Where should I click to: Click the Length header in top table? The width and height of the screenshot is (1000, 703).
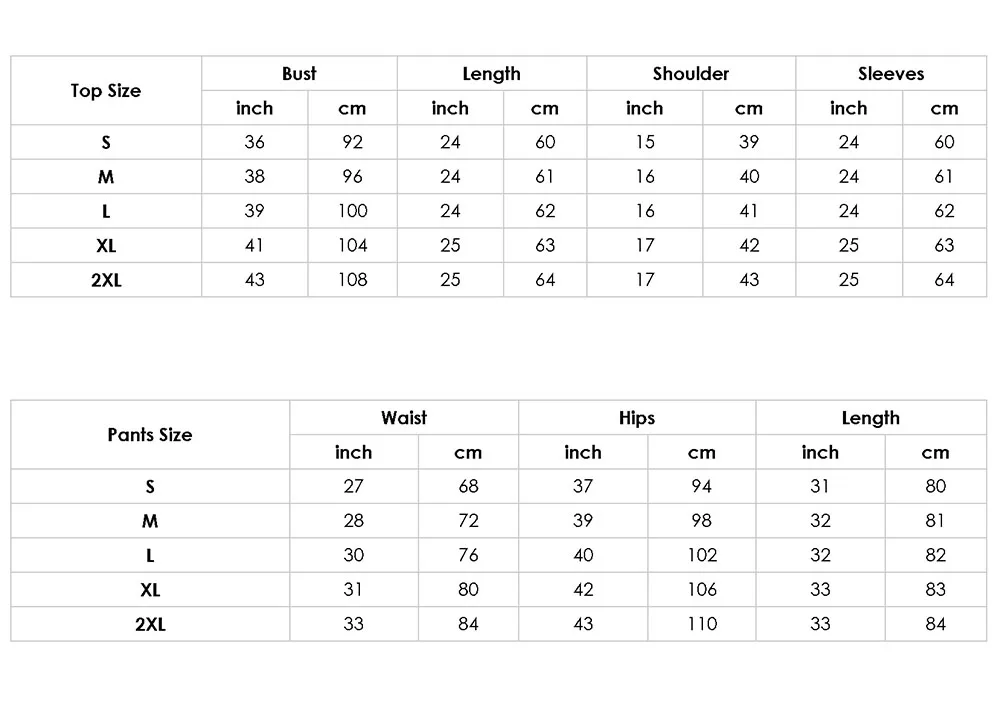pyautogui.click(x=491, y=73)
